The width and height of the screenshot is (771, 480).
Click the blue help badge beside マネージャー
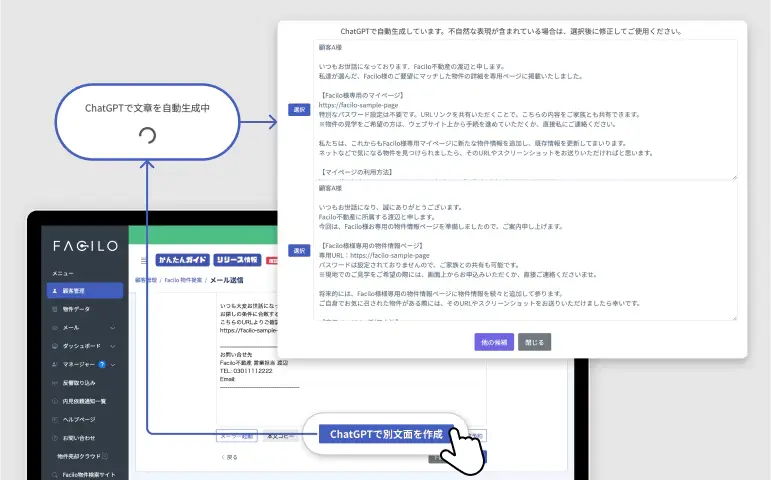[102, 364]
